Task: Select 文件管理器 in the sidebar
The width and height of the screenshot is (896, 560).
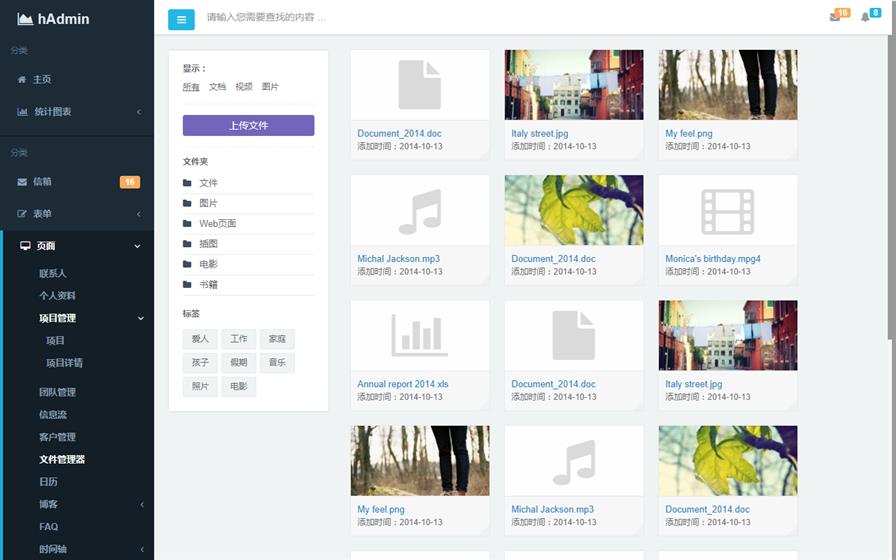Action: 62,459
